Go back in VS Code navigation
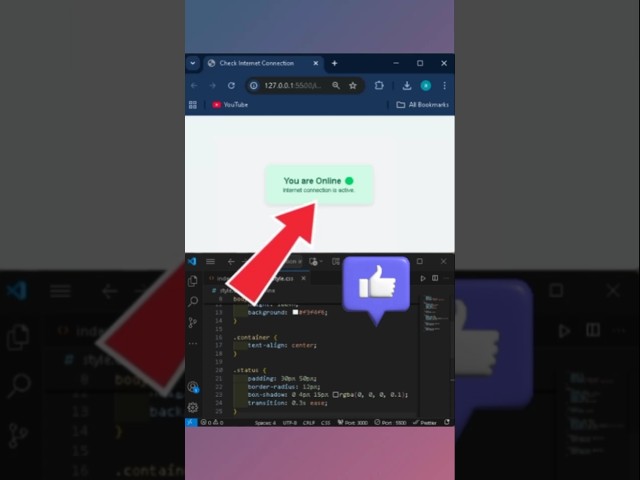This screenshot has width=640, height=480. point(231,261)
